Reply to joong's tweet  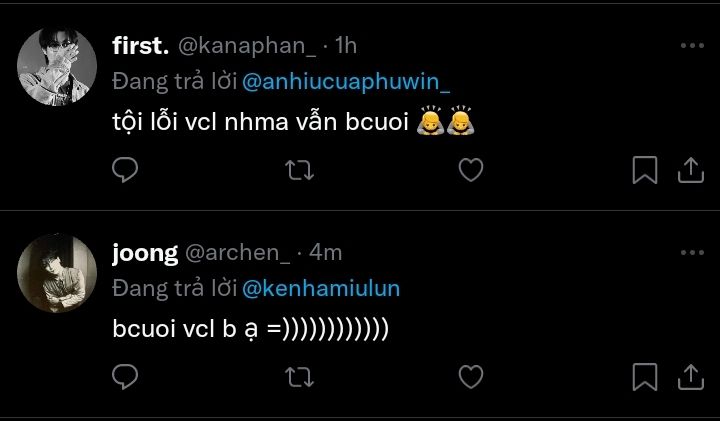tap(124, 376)
